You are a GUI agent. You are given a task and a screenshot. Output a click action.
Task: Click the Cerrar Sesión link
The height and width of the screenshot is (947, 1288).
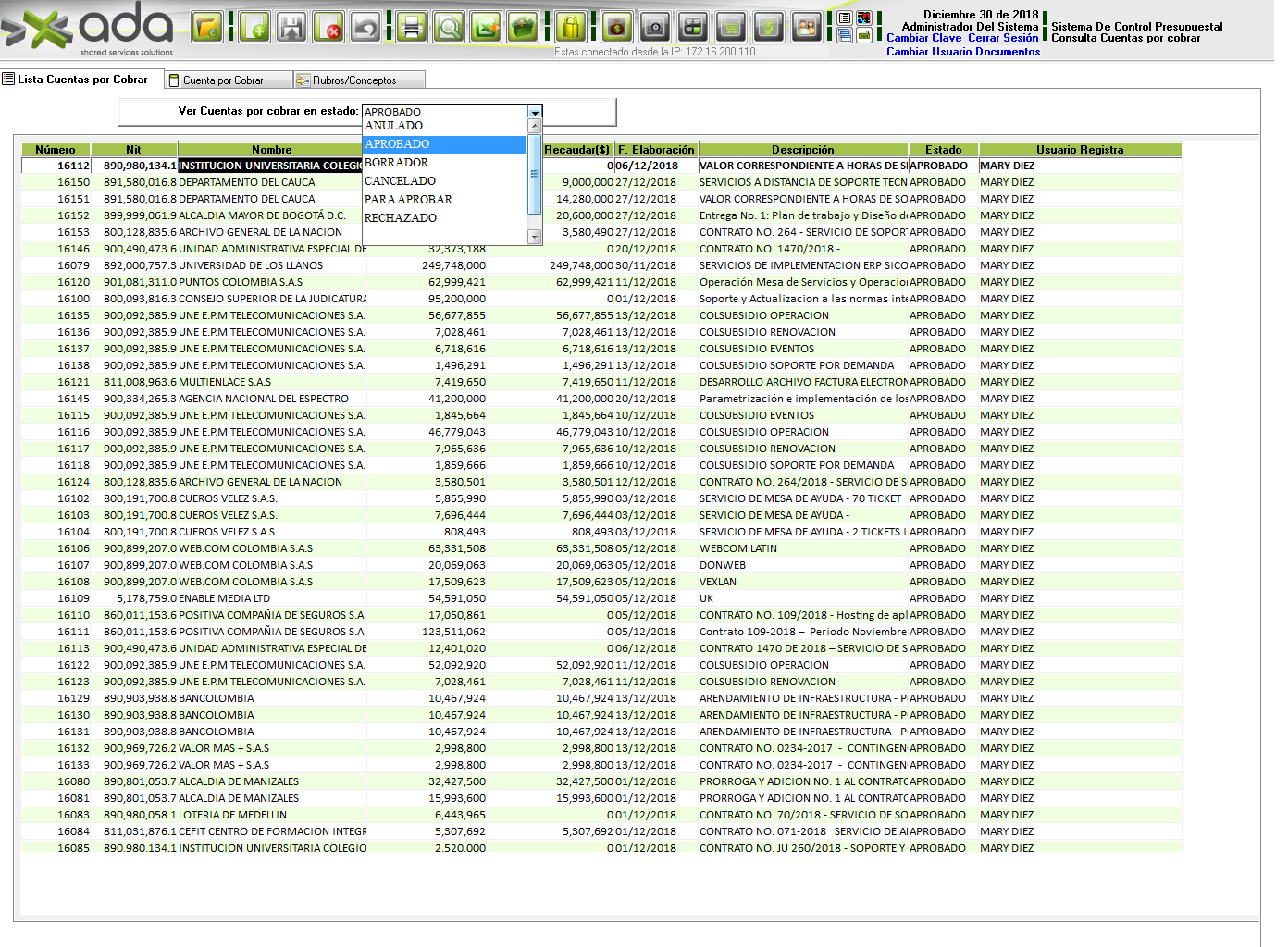tap(1003, 38)
